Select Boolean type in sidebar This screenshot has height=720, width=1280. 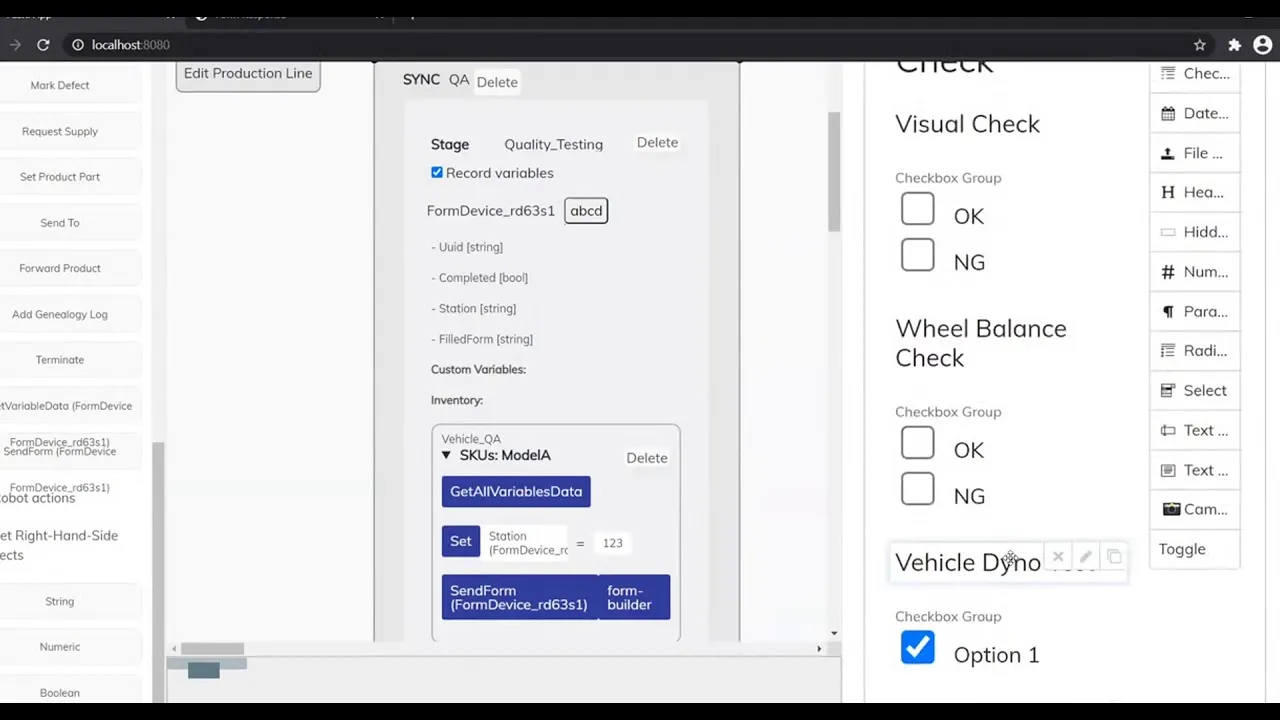[60, 692]
